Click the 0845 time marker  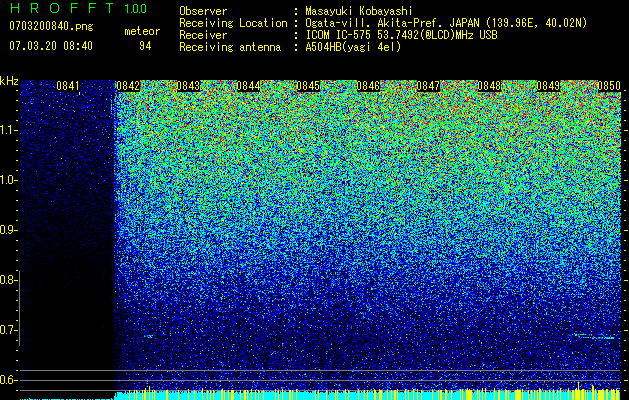click(x=308, y=86)
